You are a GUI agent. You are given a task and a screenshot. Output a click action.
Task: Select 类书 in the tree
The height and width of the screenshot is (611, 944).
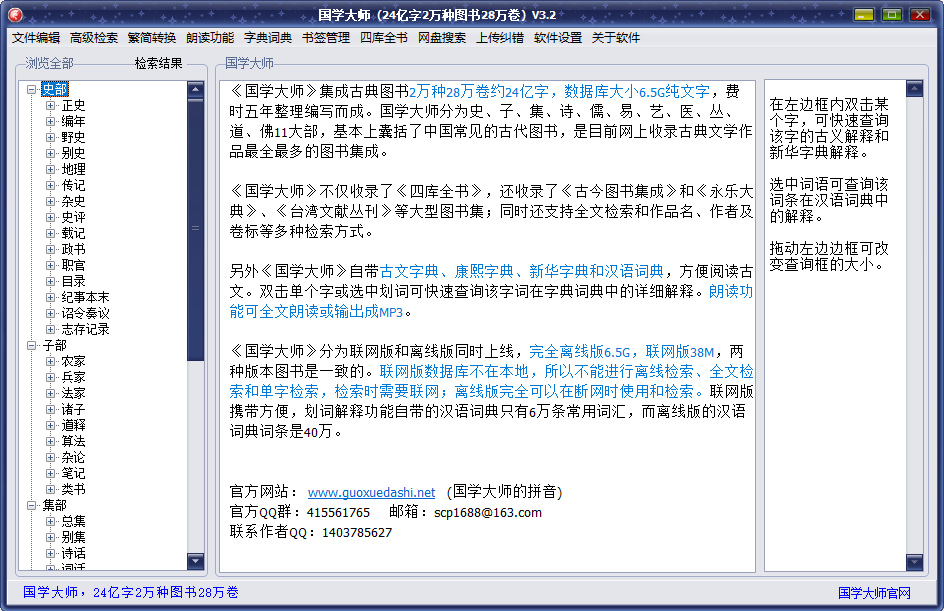[73, 489]
